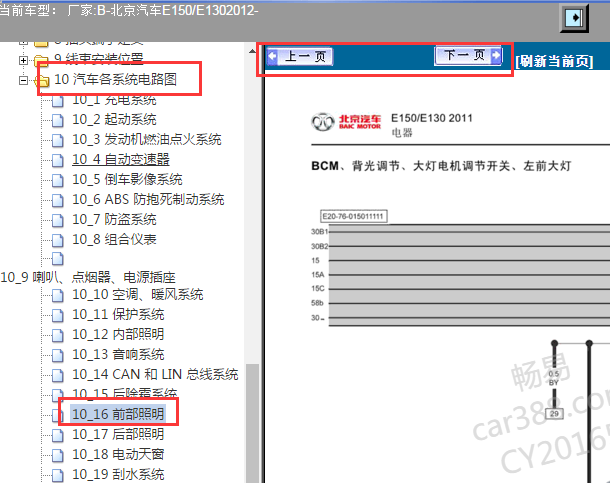This screenshot has height=483, width=610.
Task: Click the E20-76-015011111 diagram code box
Action: coord(353,216)
